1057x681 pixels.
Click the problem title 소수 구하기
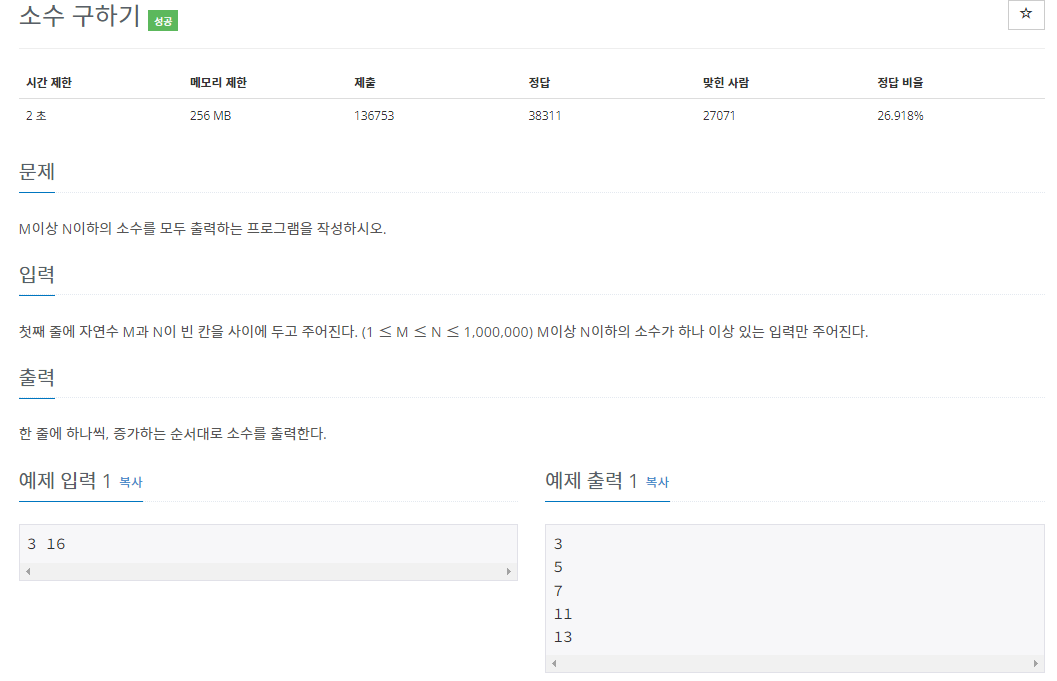point(80,16)
